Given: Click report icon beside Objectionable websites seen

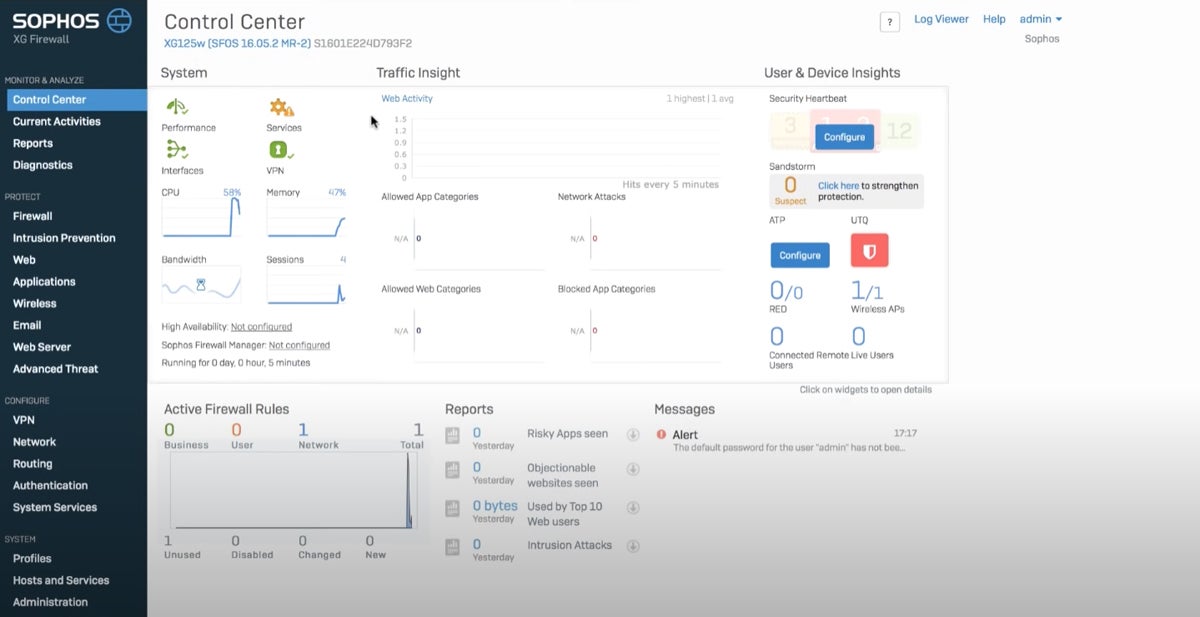Looking at the screenshot, I should tap(452, 469).
